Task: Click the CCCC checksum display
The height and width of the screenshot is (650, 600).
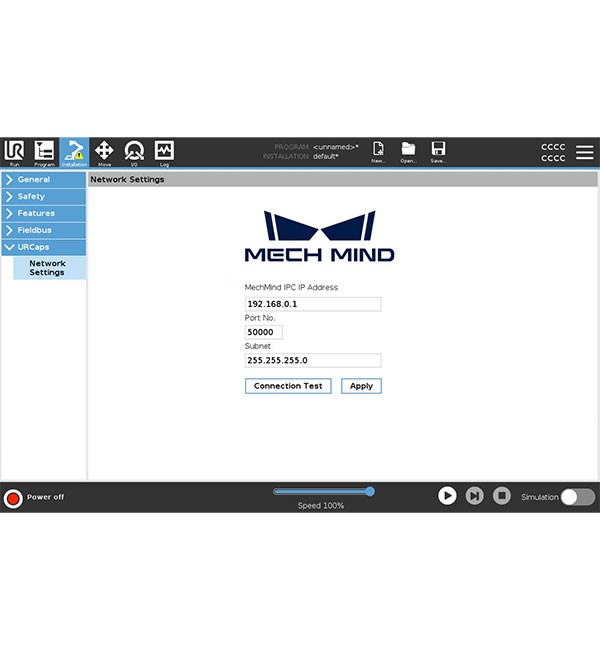Action: click(x=553, y=153)
